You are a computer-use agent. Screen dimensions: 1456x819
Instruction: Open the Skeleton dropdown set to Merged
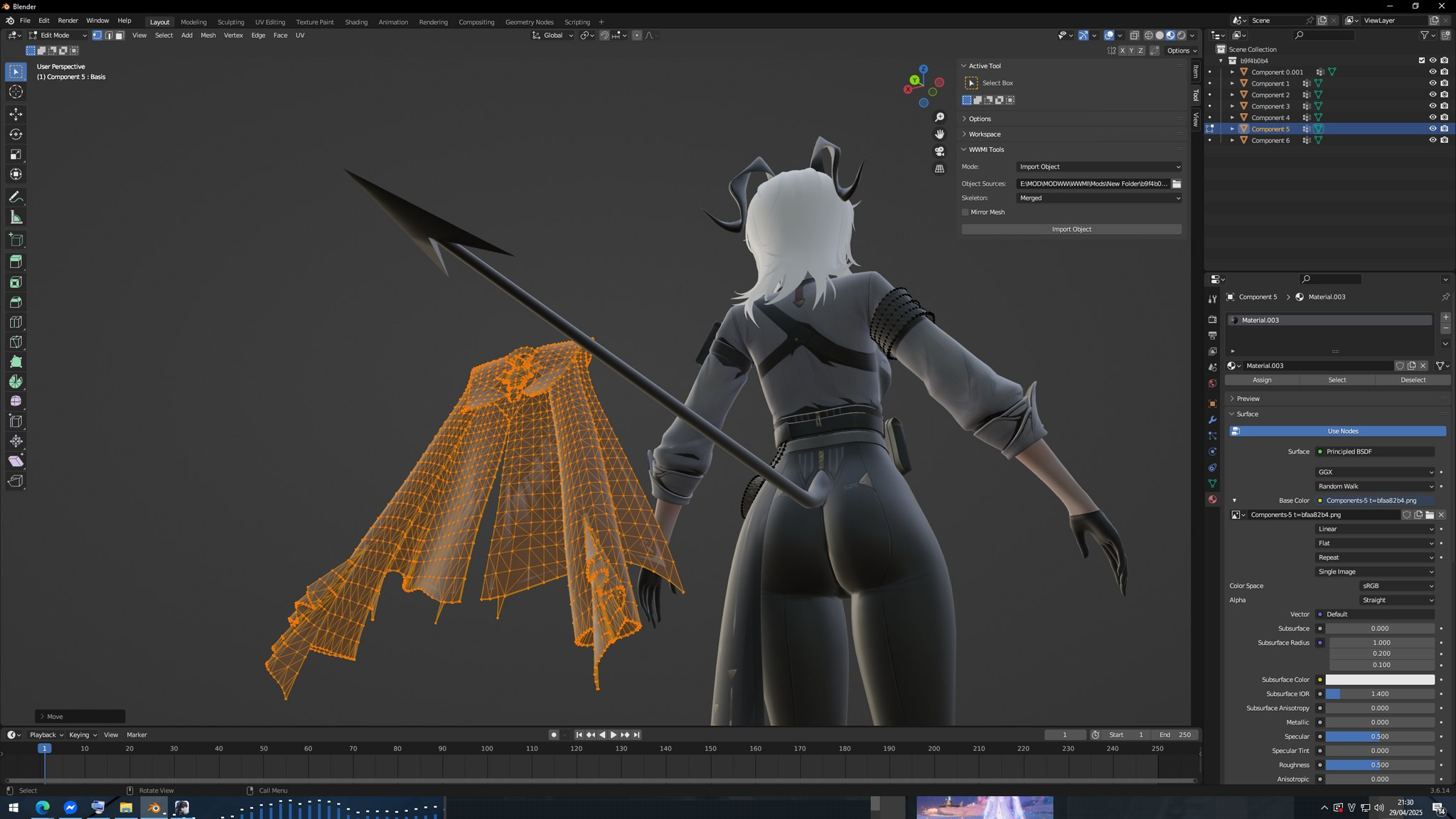[1098, 198]
